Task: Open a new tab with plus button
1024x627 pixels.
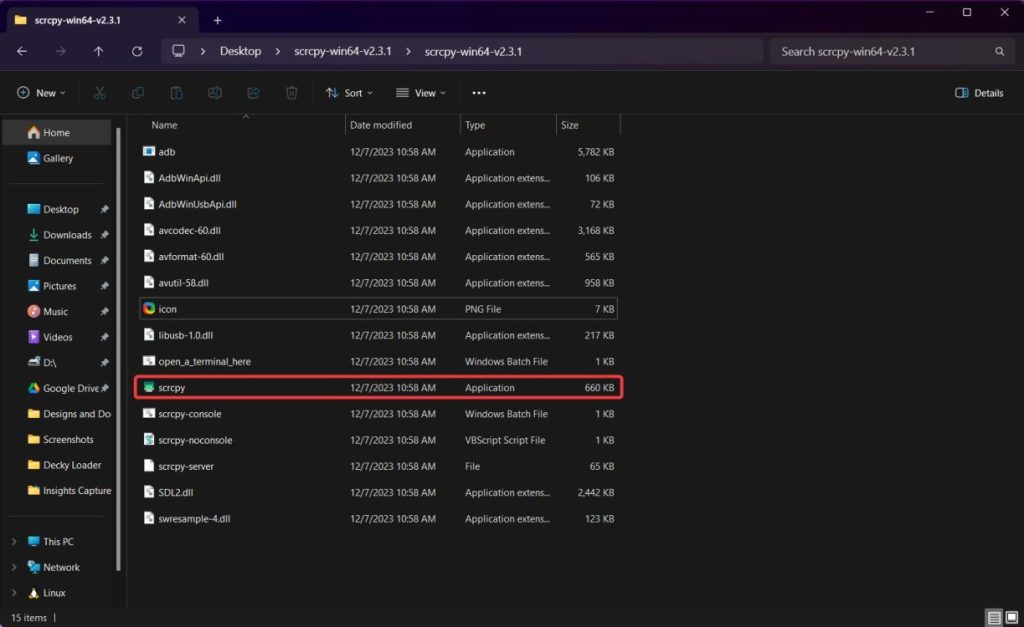Action: click(x=217, y=20)
